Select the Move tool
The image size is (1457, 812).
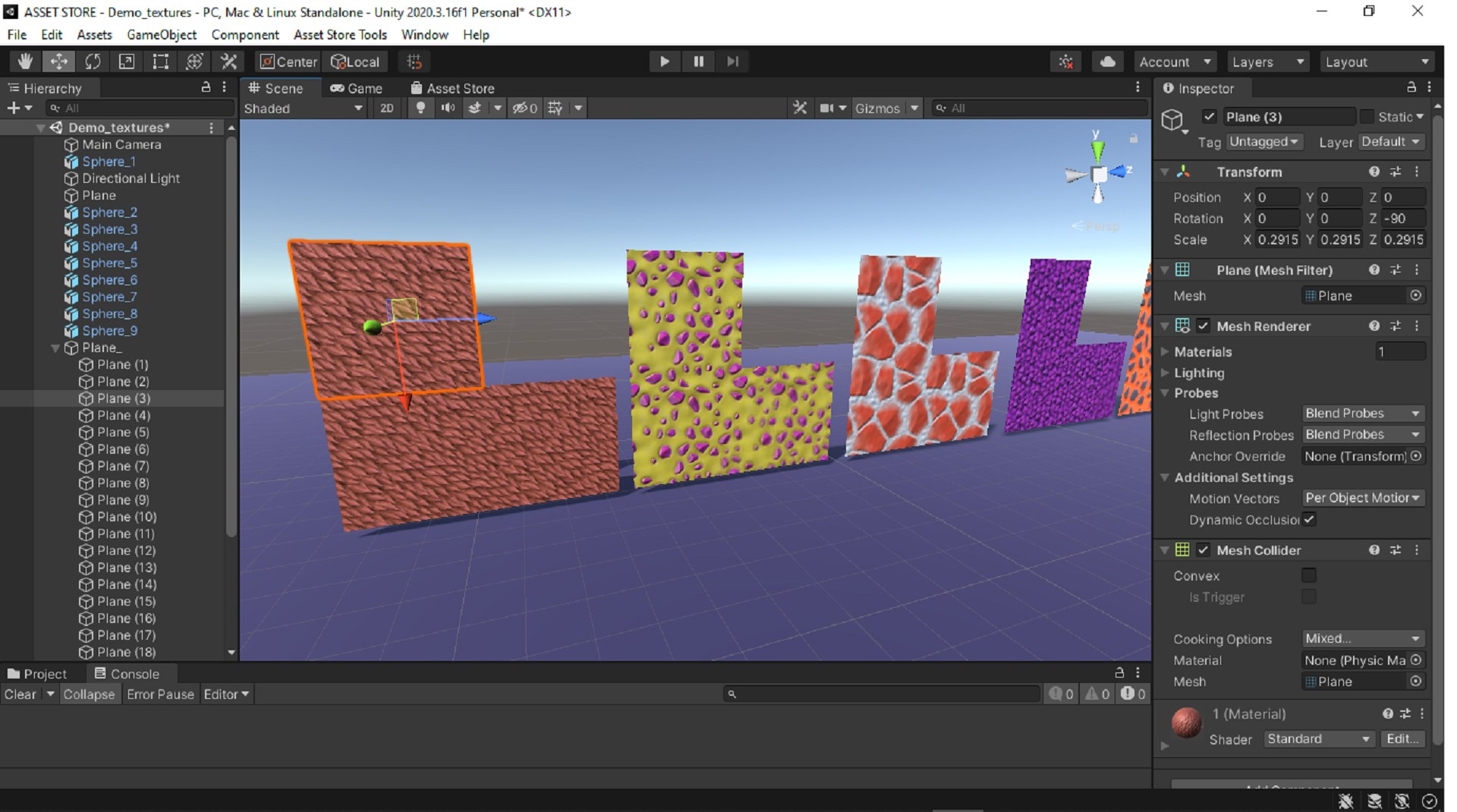tap(58, 61)
